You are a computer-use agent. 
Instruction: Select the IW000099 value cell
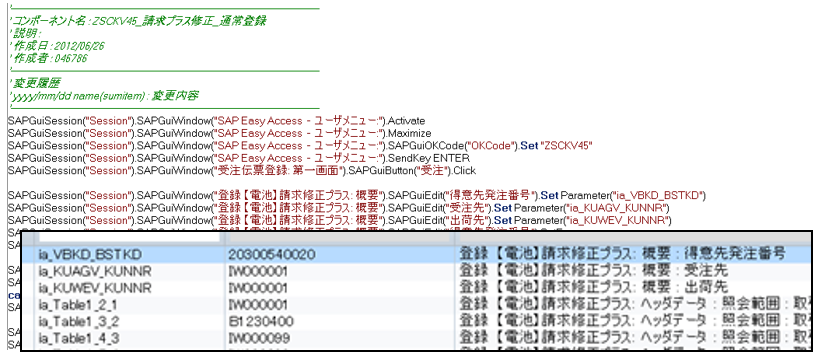point(261,338)
